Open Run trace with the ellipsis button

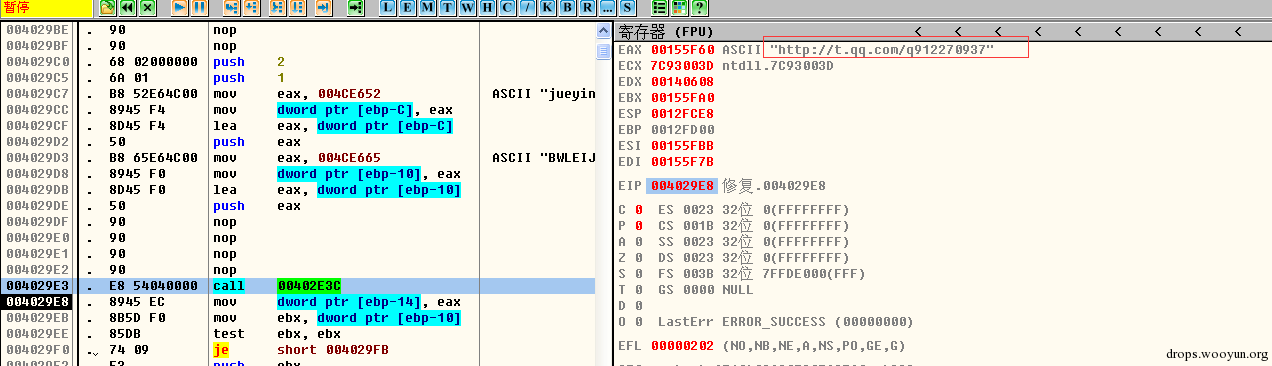pyautogui.click(x=607, y=7)
